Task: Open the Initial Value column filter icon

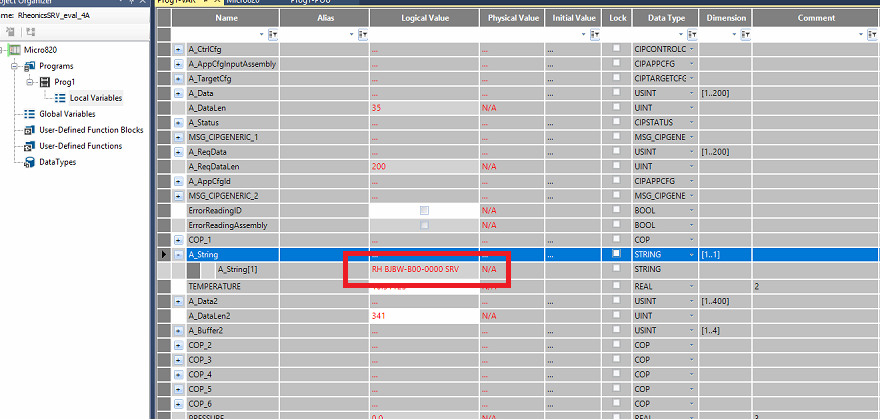Action: click(x=595, y=35)
